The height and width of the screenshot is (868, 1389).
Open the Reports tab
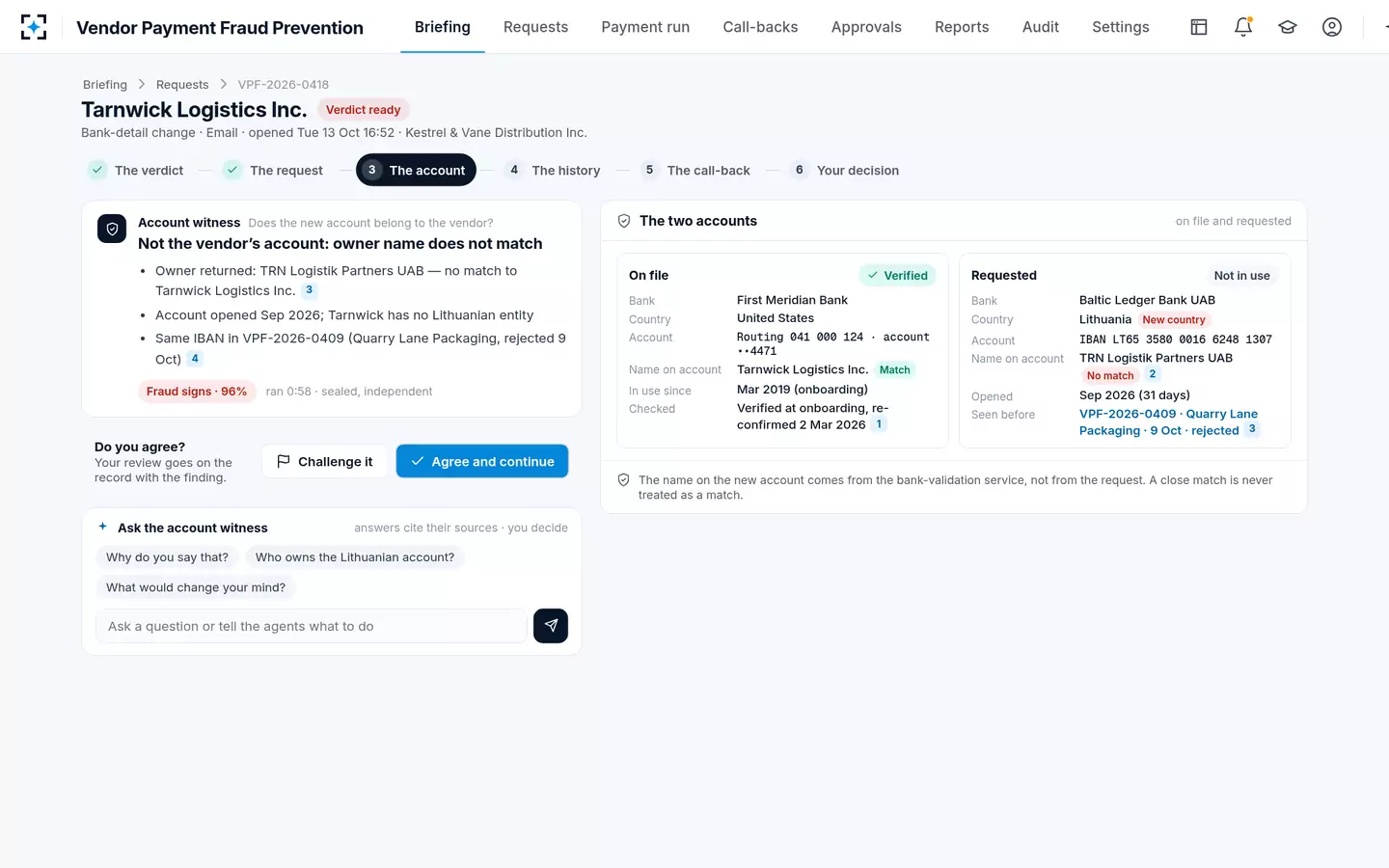tap(962, 27)
